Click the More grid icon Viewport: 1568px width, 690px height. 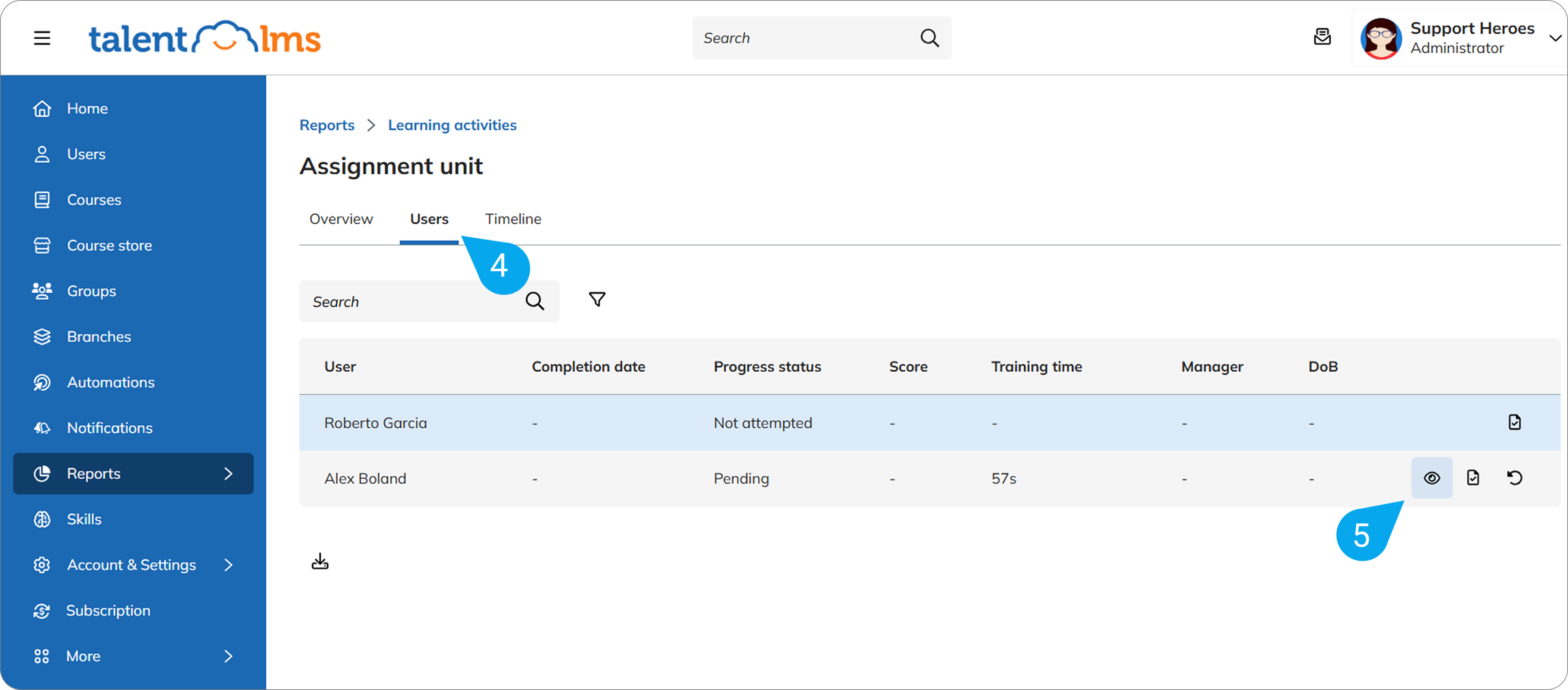tap(42, 656)
